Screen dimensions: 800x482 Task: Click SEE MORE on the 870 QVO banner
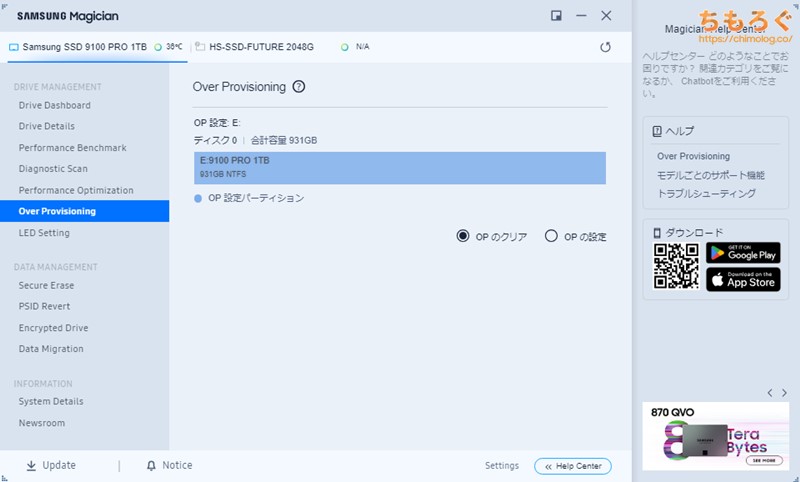(764, 460)
